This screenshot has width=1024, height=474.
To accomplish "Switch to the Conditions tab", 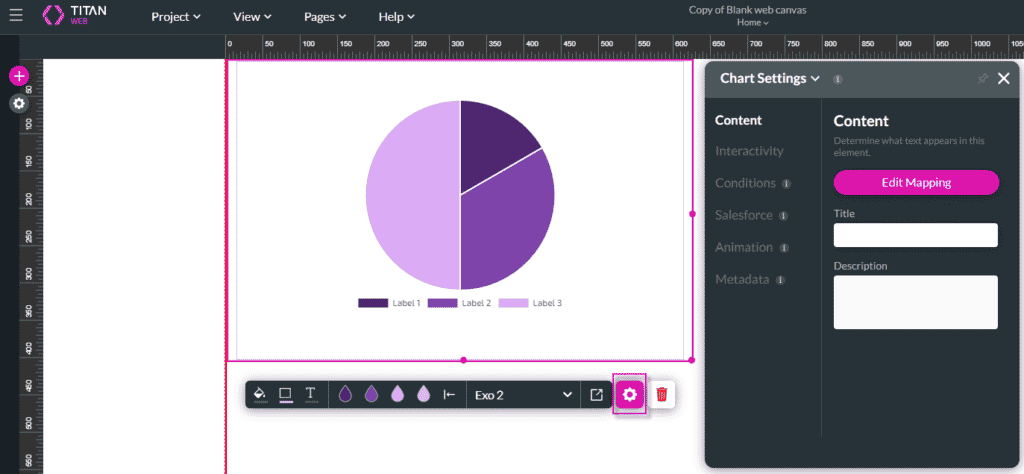I will click(745, 183).
